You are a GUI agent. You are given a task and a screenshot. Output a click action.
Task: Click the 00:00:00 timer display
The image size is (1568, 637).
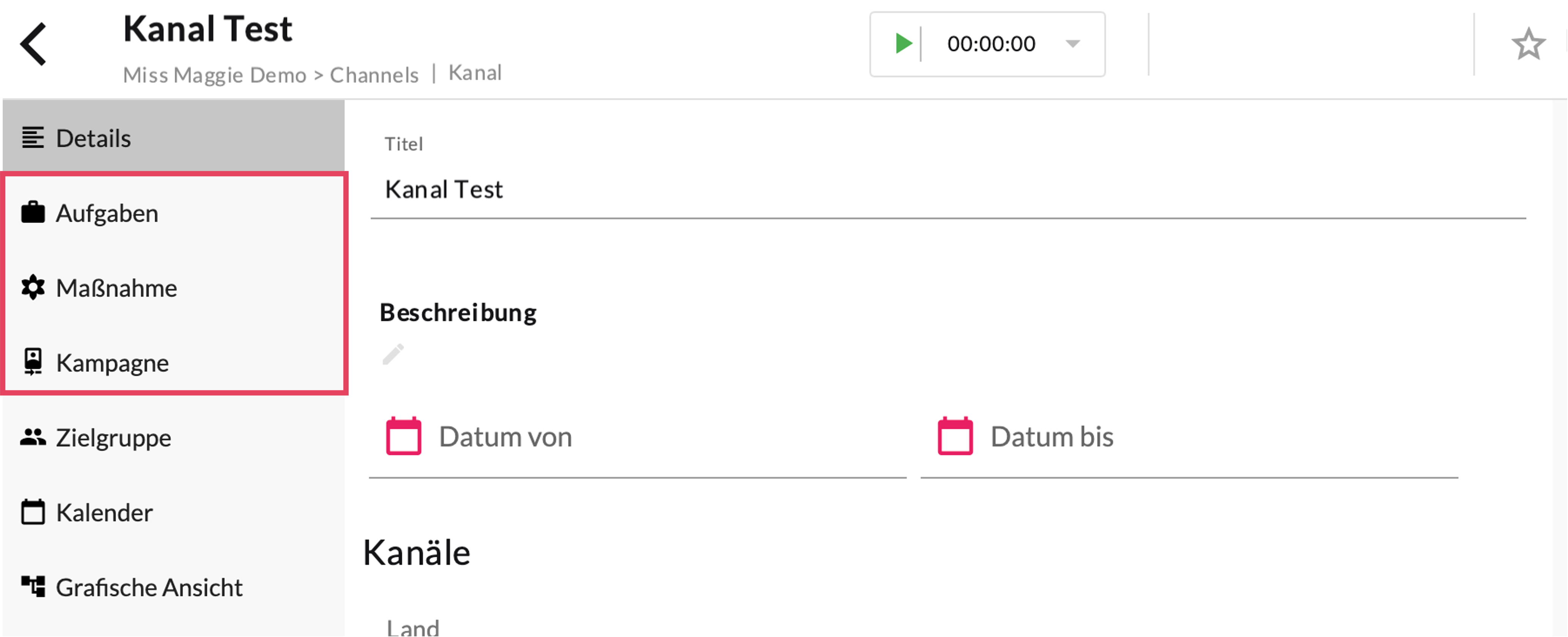(991, 44)
